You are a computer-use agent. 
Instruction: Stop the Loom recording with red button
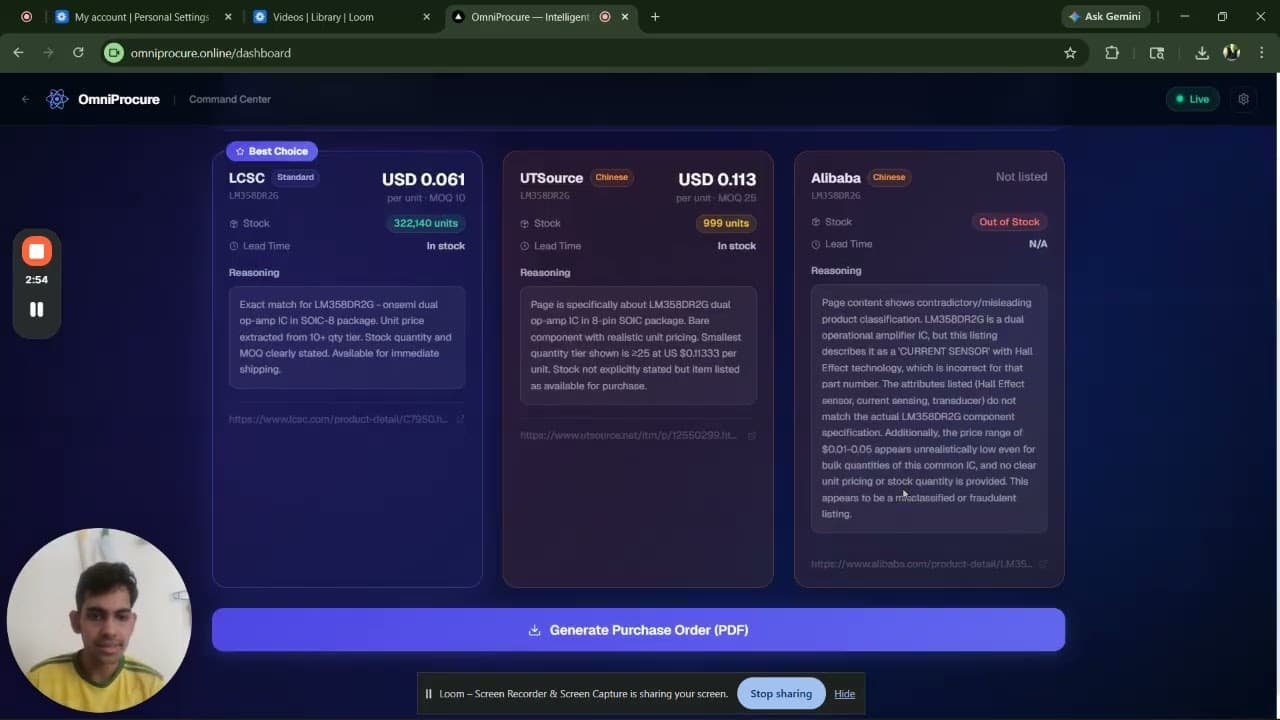point(36,251)
